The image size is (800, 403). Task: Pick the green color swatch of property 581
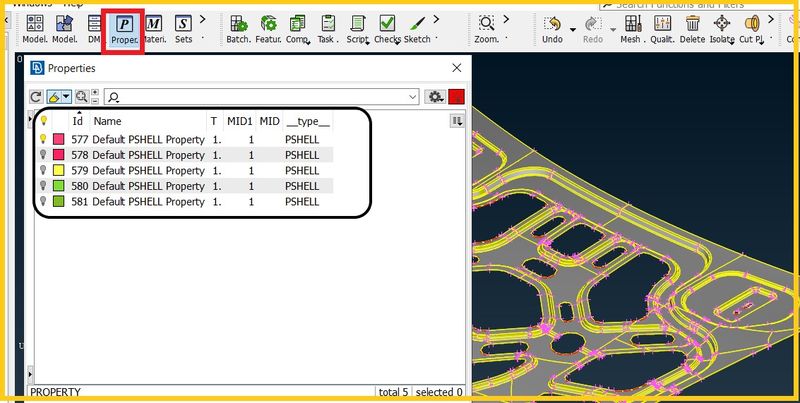(x=59, y=201)
